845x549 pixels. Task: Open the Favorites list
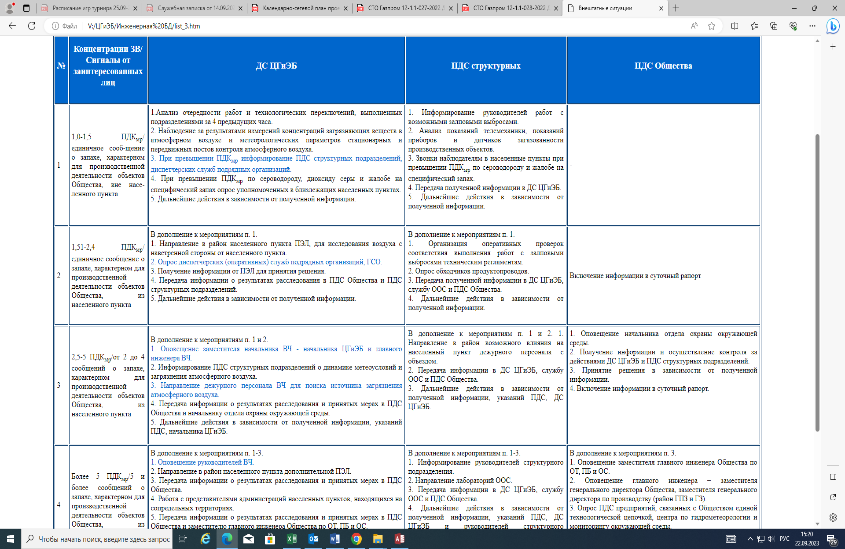[x=754, y=26]
